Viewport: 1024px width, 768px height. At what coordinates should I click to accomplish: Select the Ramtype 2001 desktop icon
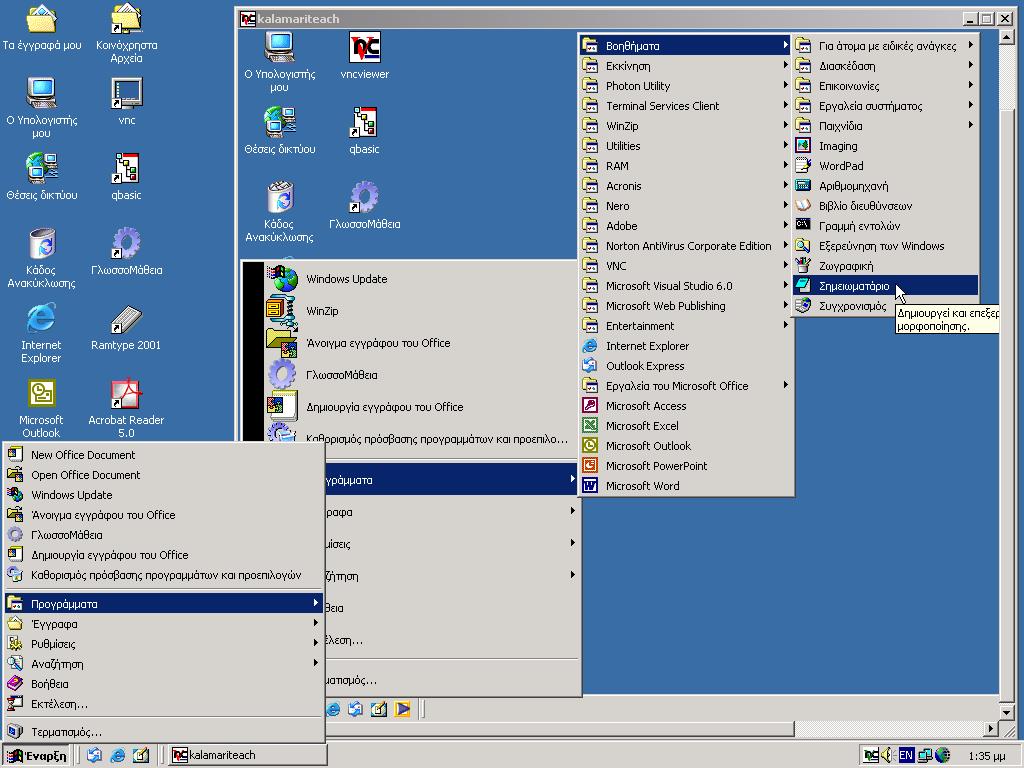point(126,327)
